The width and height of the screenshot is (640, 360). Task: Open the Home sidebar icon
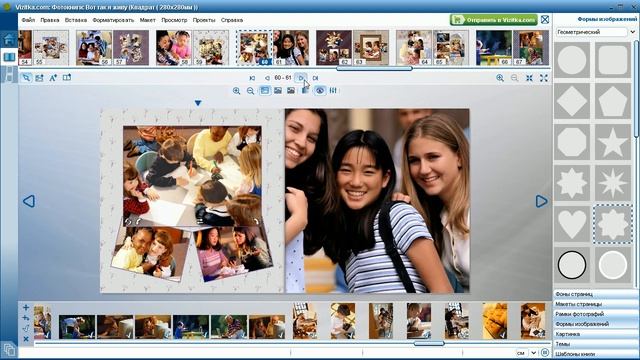pos(9,40)
